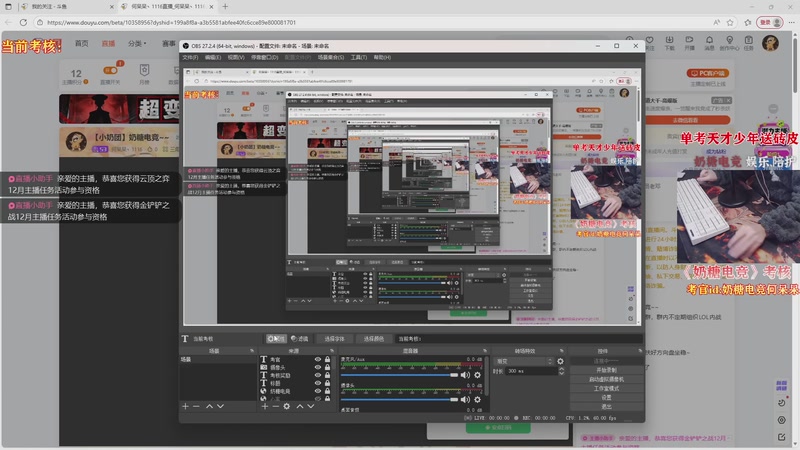The height and width of the screenshot is (450, 800).
Task: Open user avatar in Douyu header
Action: [x=770, y=43]
